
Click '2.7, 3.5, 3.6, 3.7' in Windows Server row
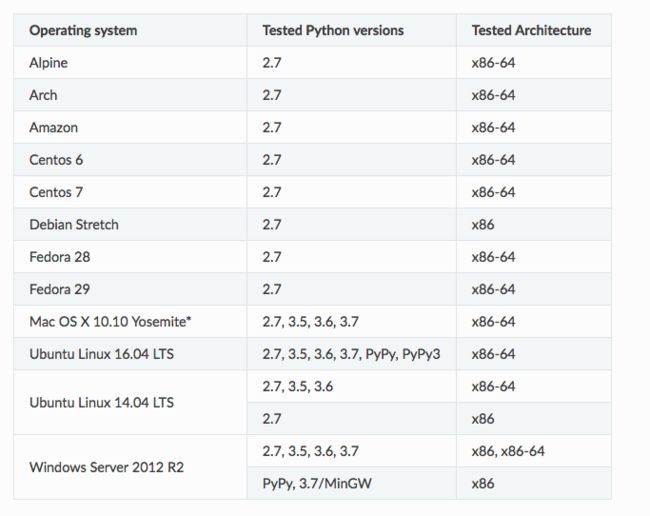[310, 451]
